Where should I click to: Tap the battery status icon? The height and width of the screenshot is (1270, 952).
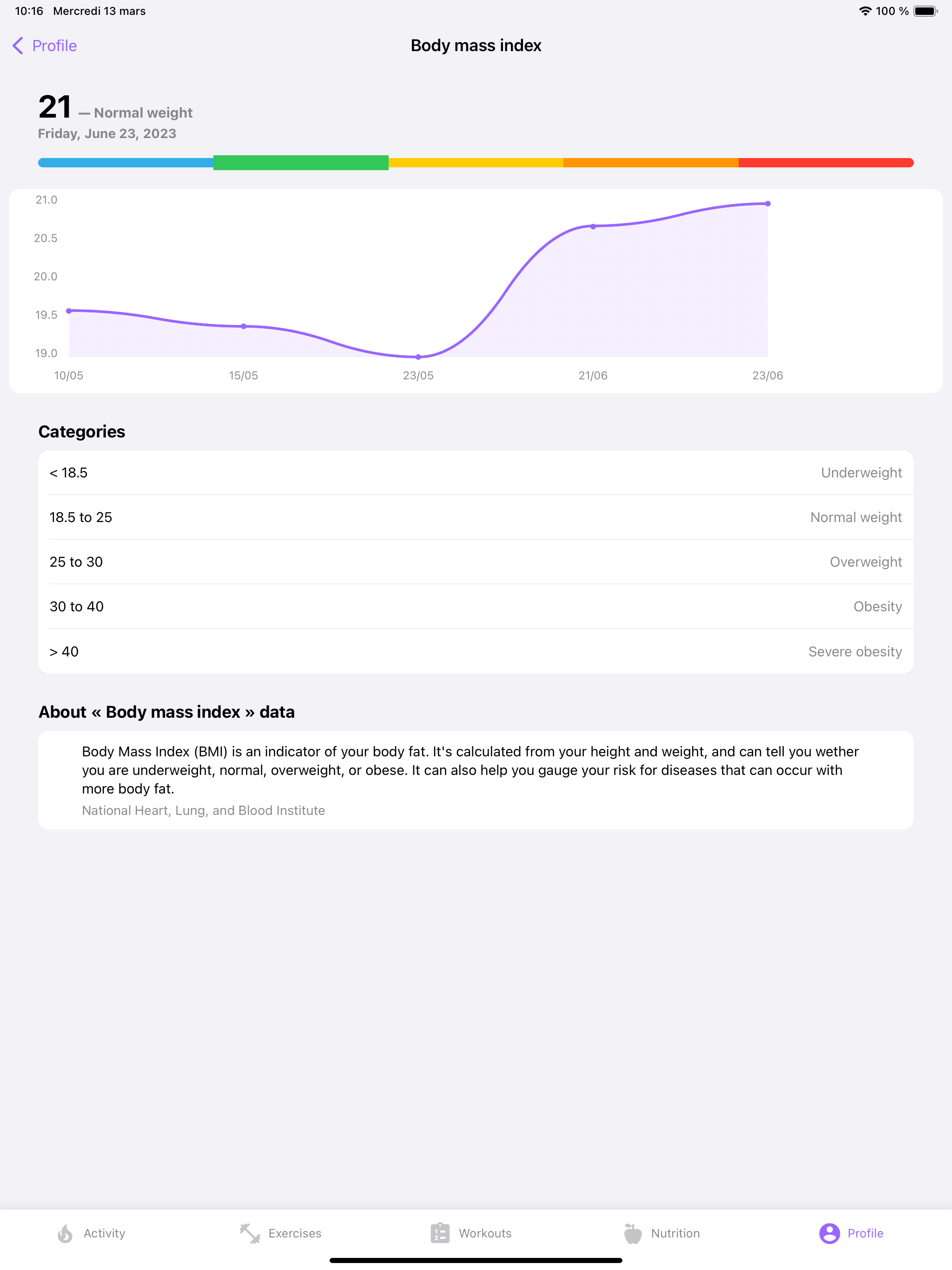point(926,11)
